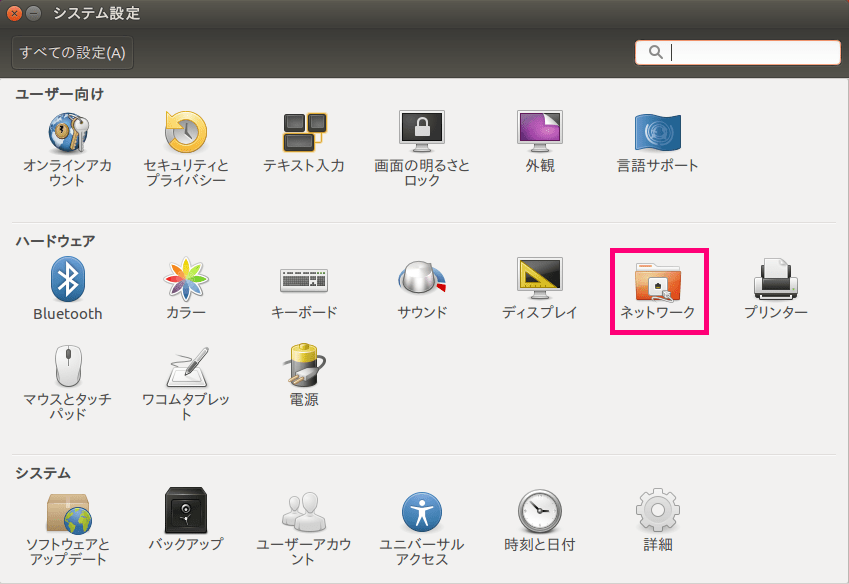
Task: Open セキュリティとプライバシー settings
Action: point(186,149)
